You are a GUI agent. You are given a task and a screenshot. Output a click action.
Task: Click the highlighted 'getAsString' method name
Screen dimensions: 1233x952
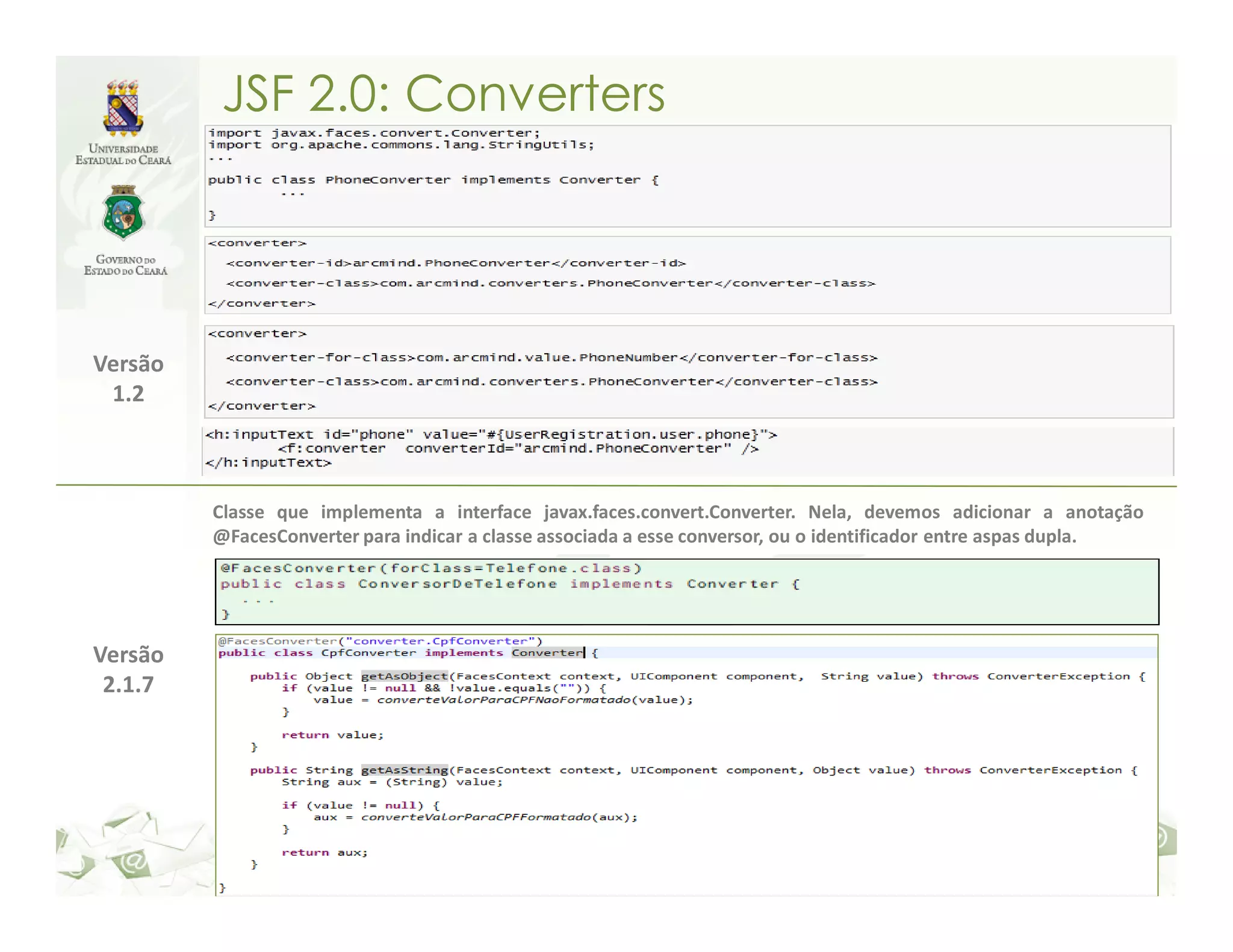[405, 770]
